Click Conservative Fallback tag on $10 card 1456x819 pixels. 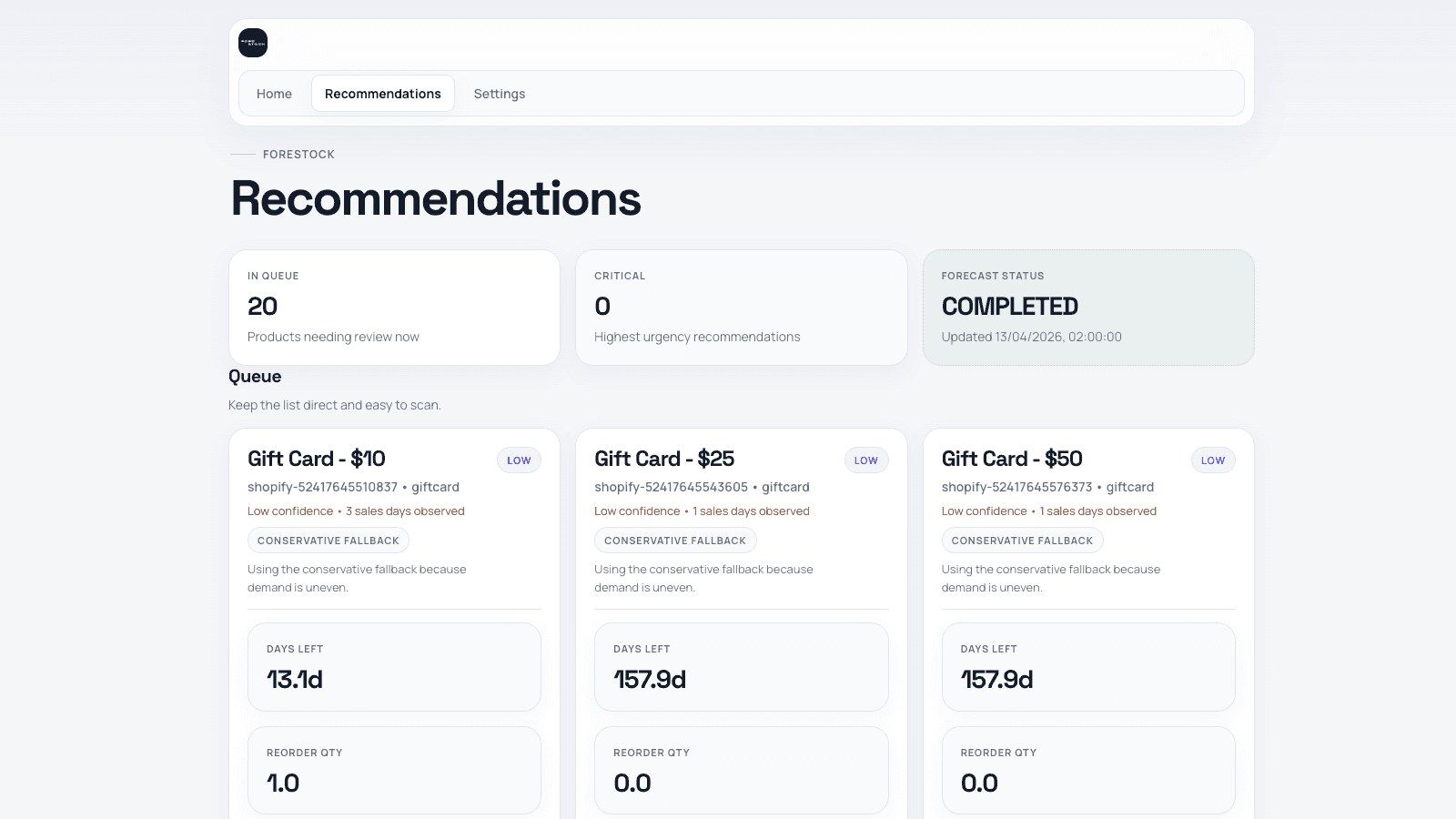[329, 541]
